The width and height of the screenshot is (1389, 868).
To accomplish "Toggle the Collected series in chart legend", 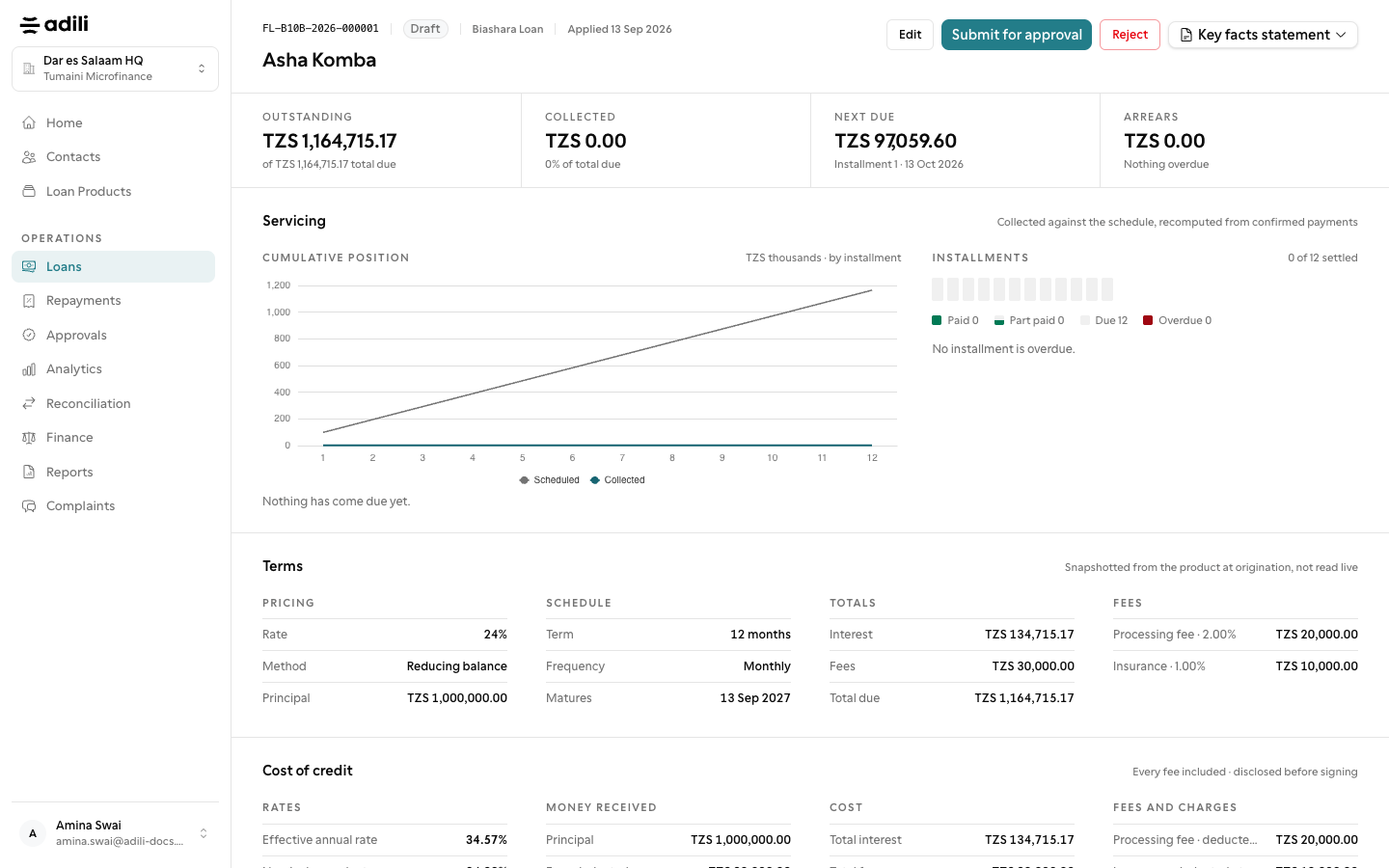I will [x=617, y=479].
